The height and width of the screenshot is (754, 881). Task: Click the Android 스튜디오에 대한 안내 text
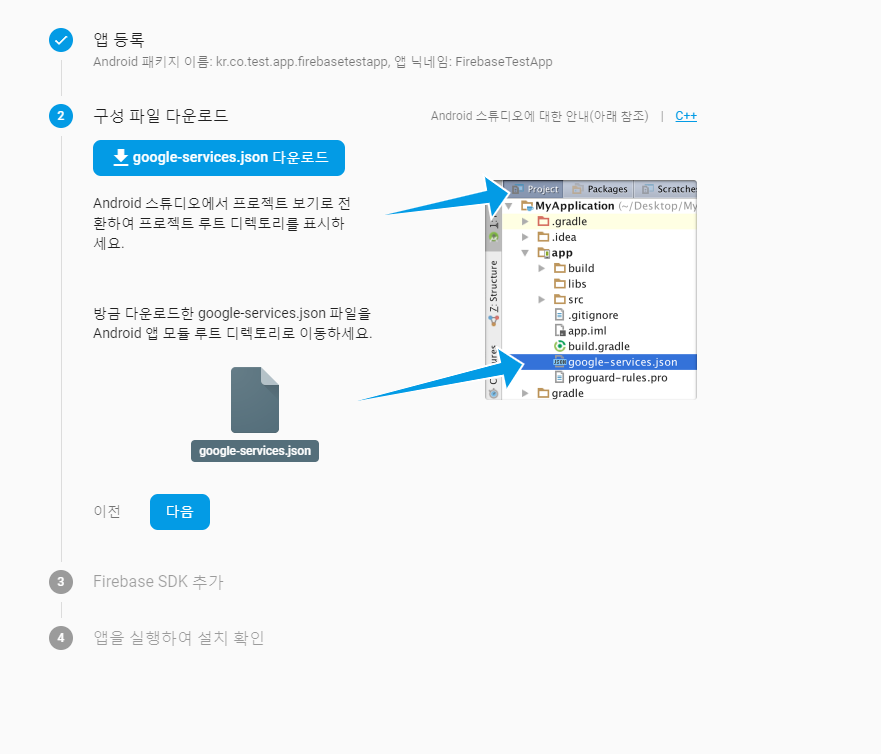[539, 116]
